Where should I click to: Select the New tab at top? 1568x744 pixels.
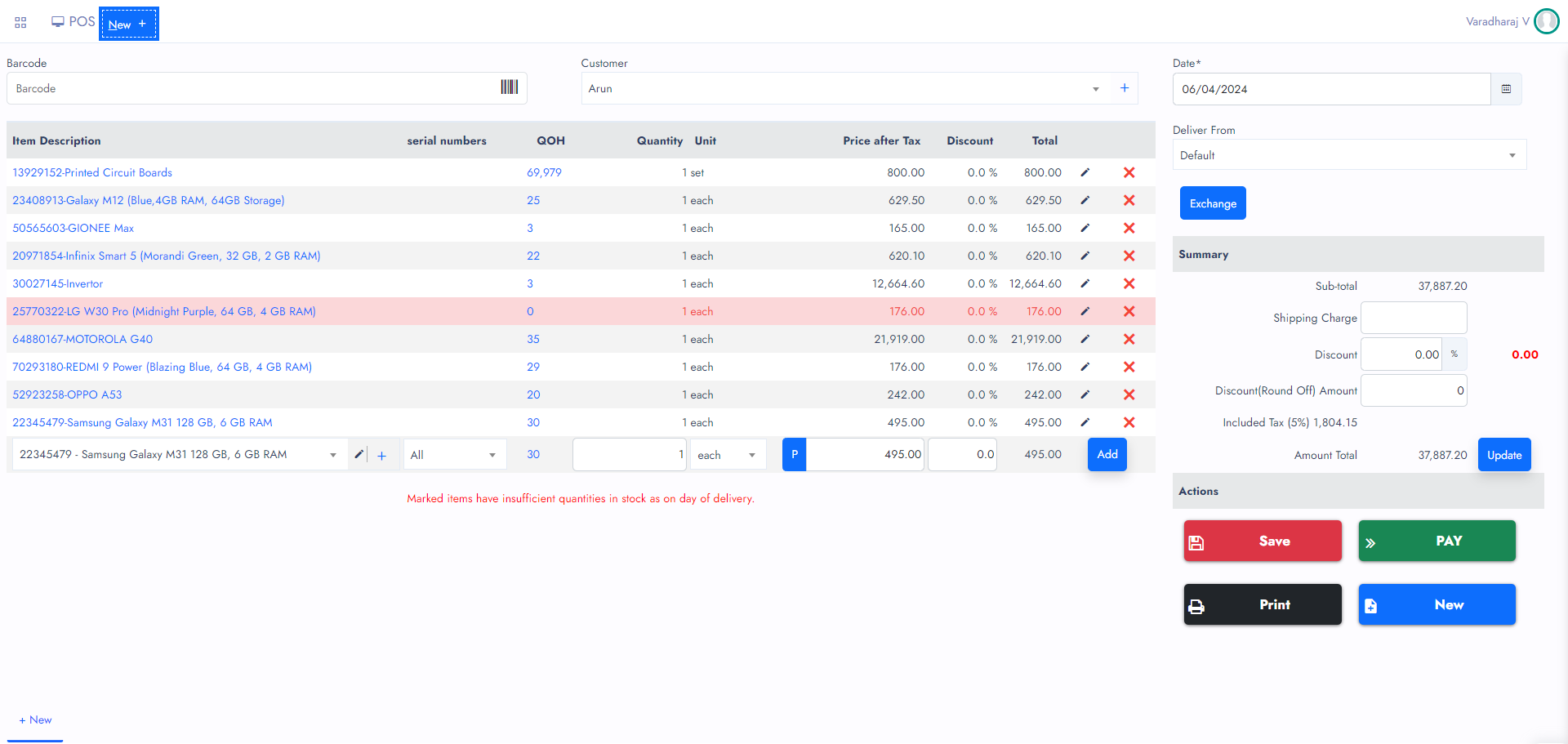point(128,24)
